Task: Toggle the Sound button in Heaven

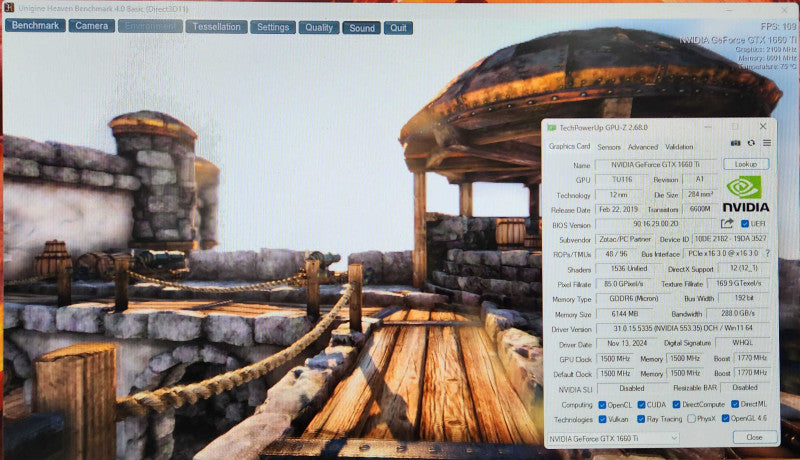Action: [x=362, y=28]
